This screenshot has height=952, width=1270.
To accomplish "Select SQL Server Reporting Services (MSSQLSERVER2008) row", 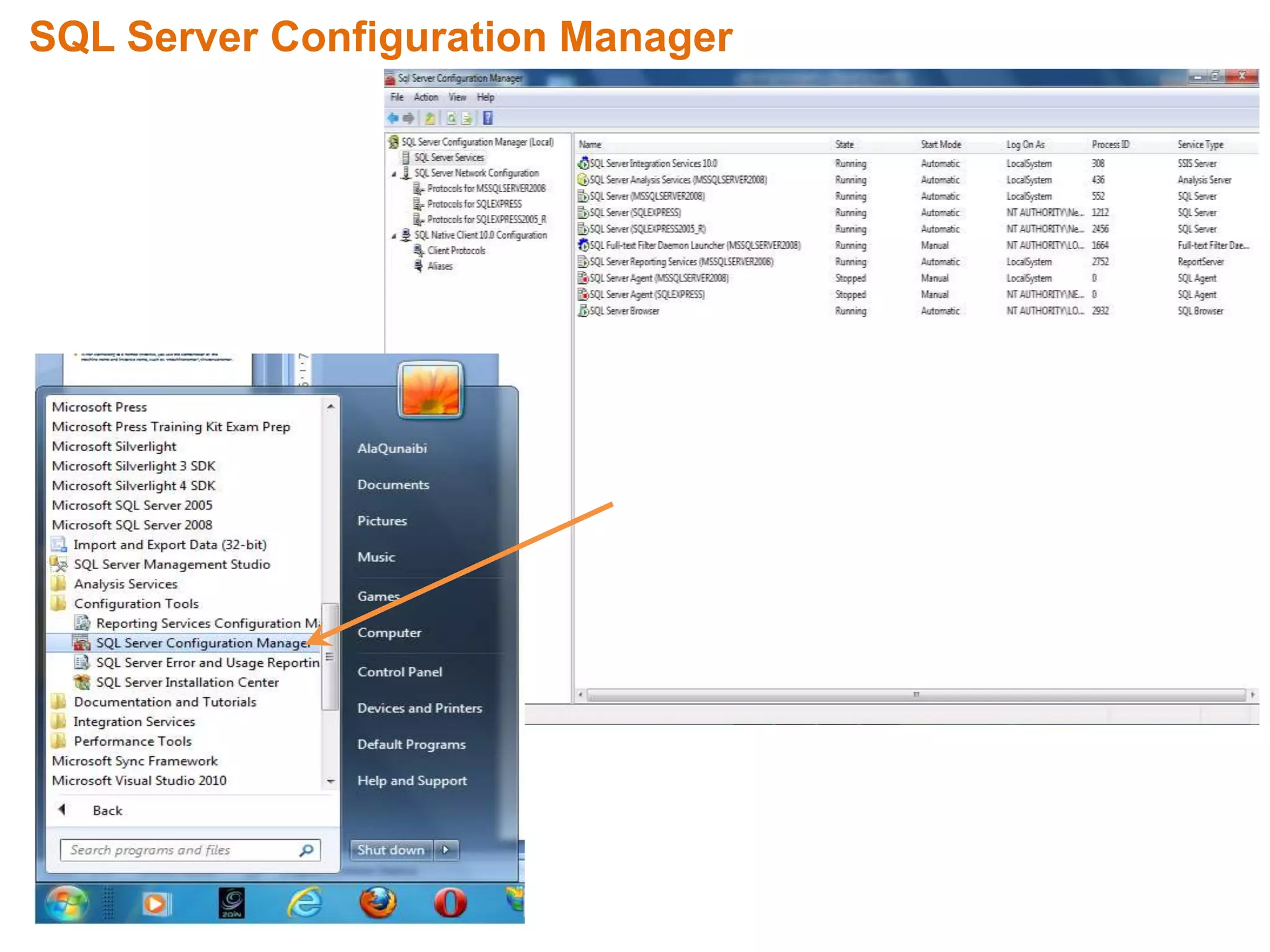I will click(x=917, y=262).
